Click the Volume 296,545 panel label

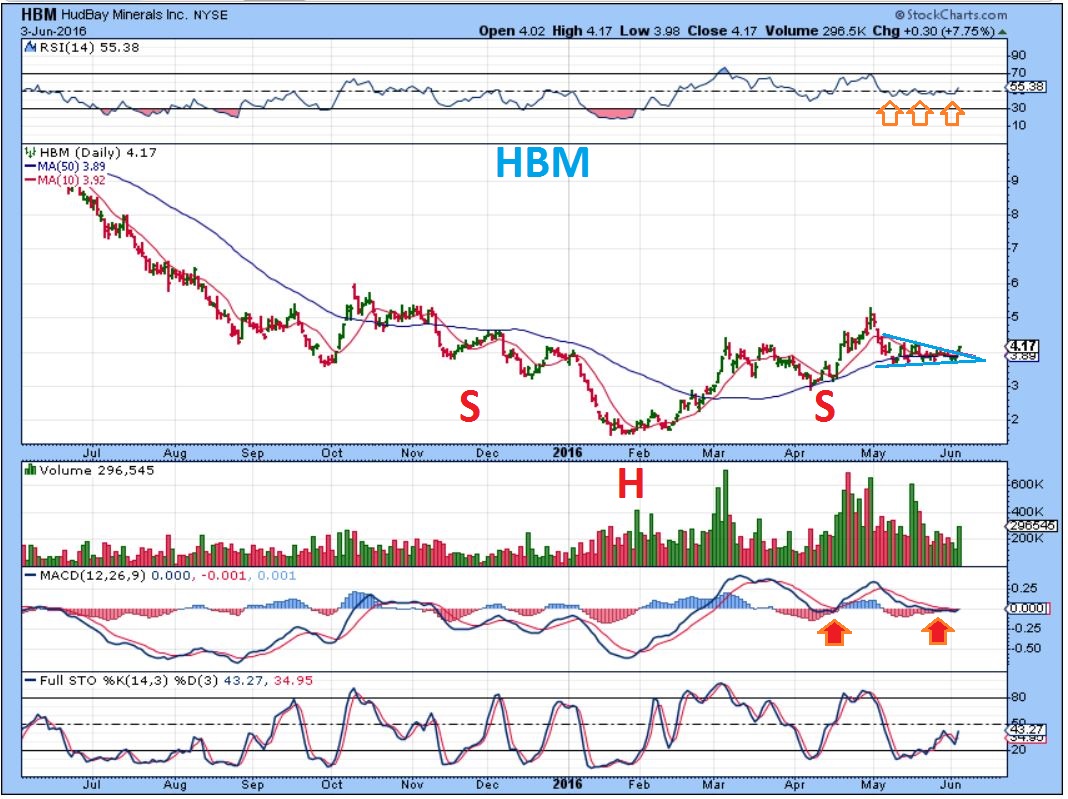pyautogui.click(x=97, y=470)
